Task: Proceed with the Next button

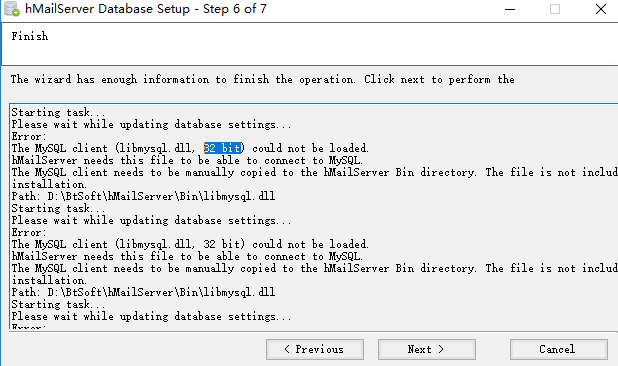Action: tap(426, 349)
